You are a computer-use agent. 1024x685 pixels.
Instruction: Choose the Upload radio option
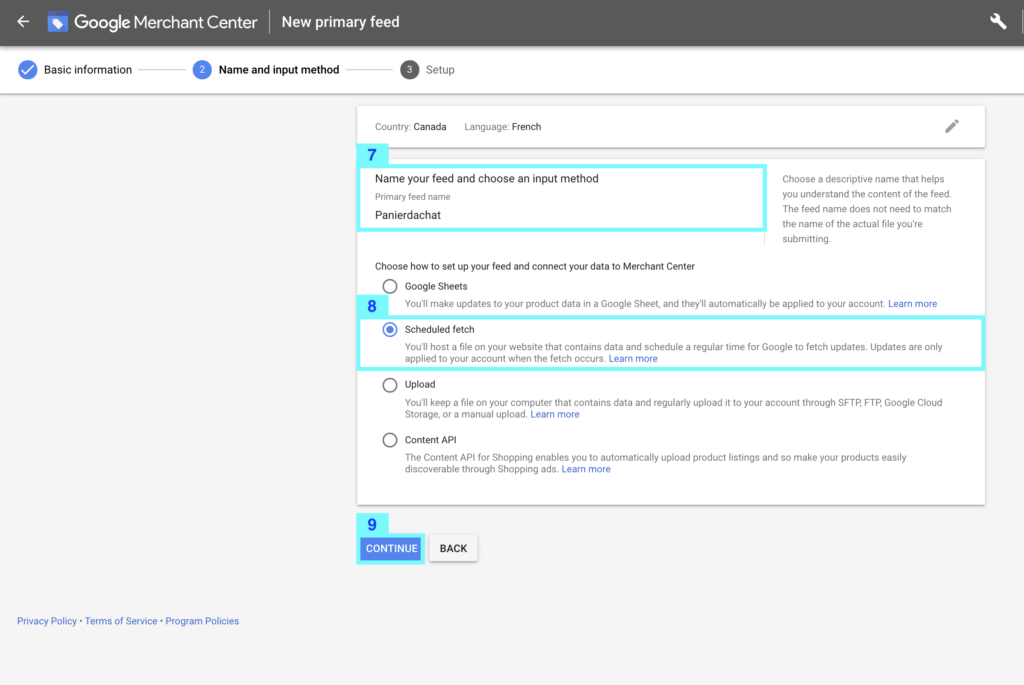pos(390,385)
